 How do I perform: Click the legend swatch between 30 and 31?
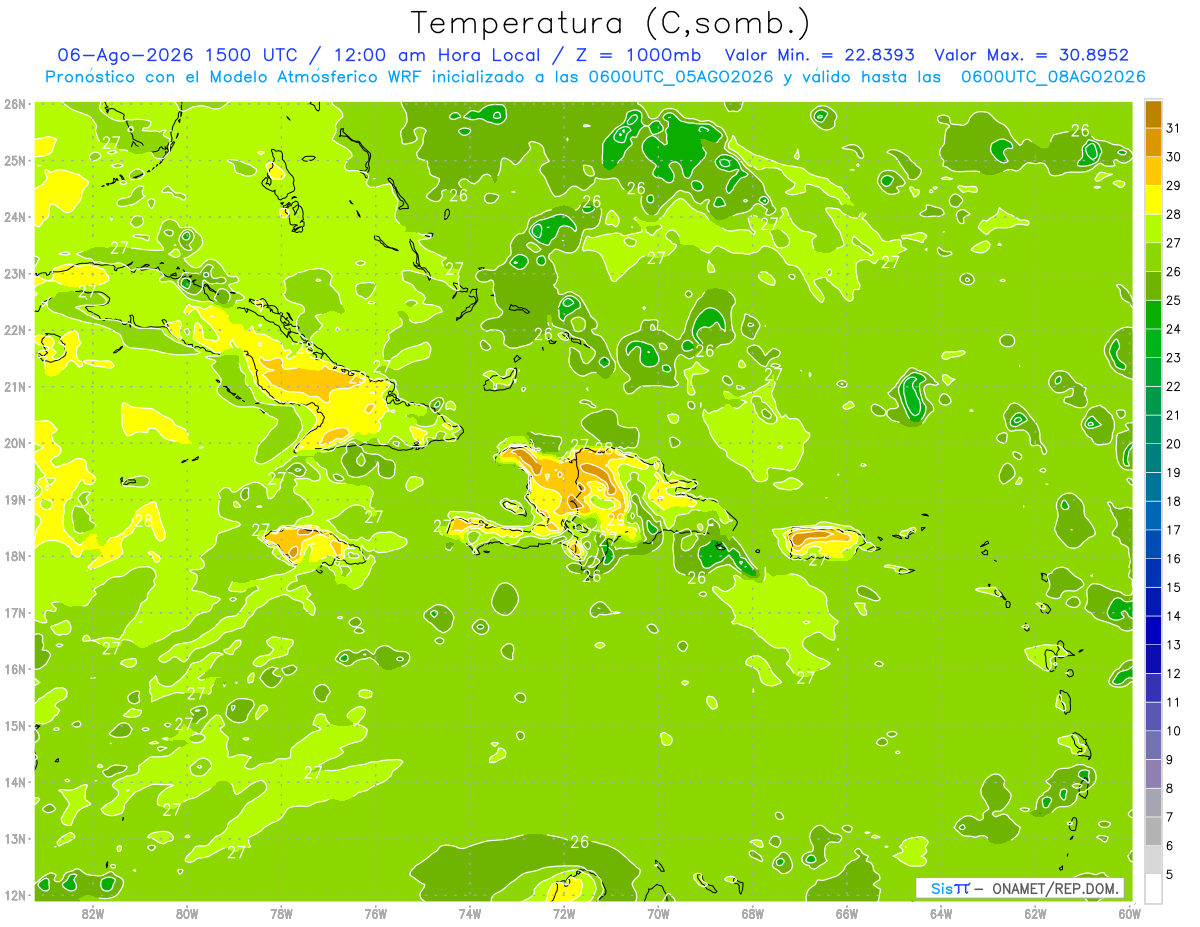point(1153,142)
